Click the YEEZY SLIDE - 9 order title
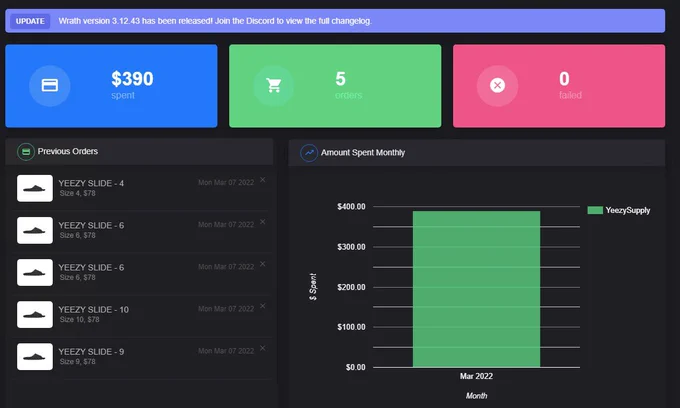The height and width of the screenshot is (408, 680). (91, 352)
